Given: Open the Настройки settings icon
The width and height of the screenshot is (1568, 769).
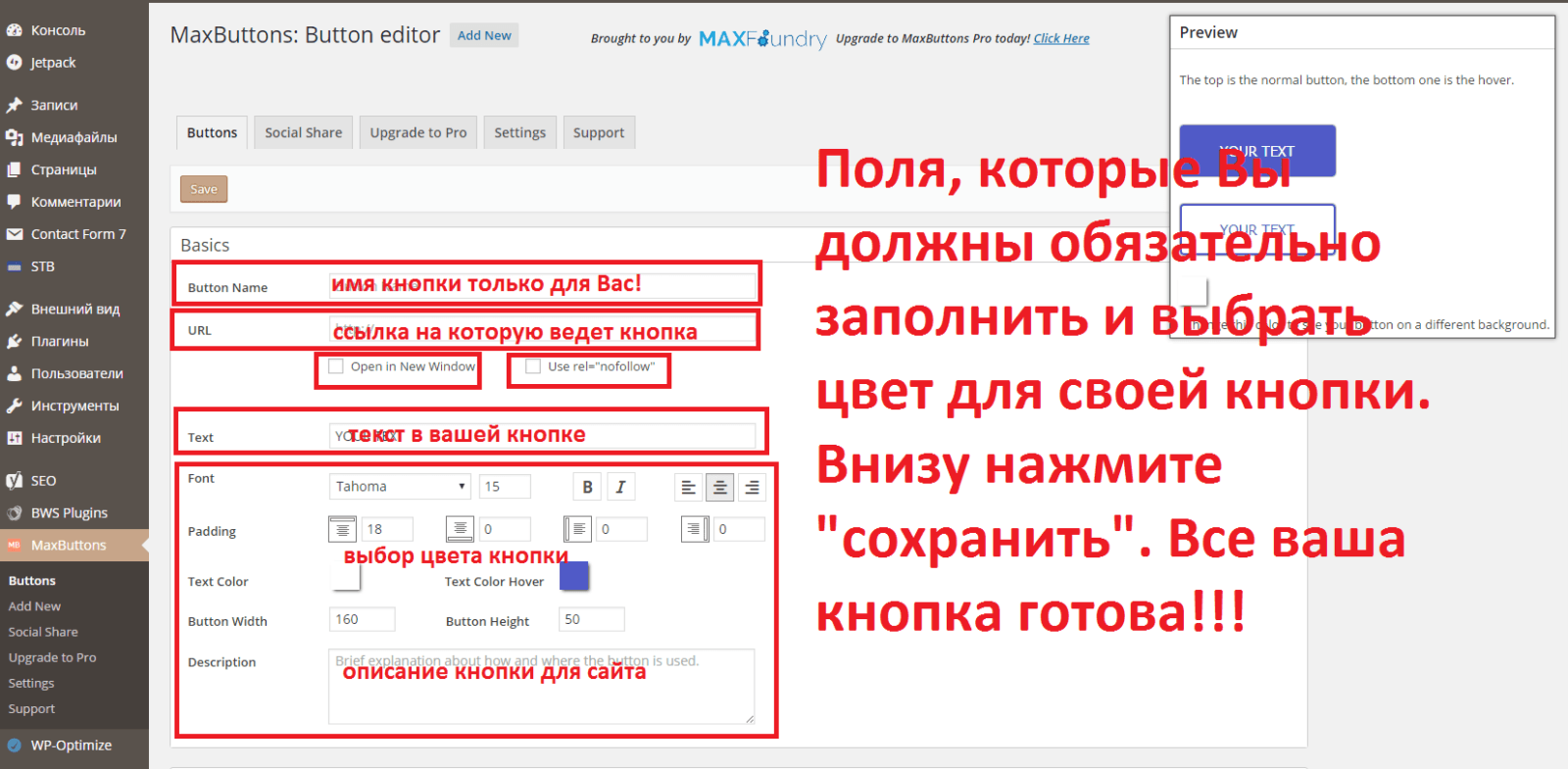Looking at the screenshot, I should 14,438.
